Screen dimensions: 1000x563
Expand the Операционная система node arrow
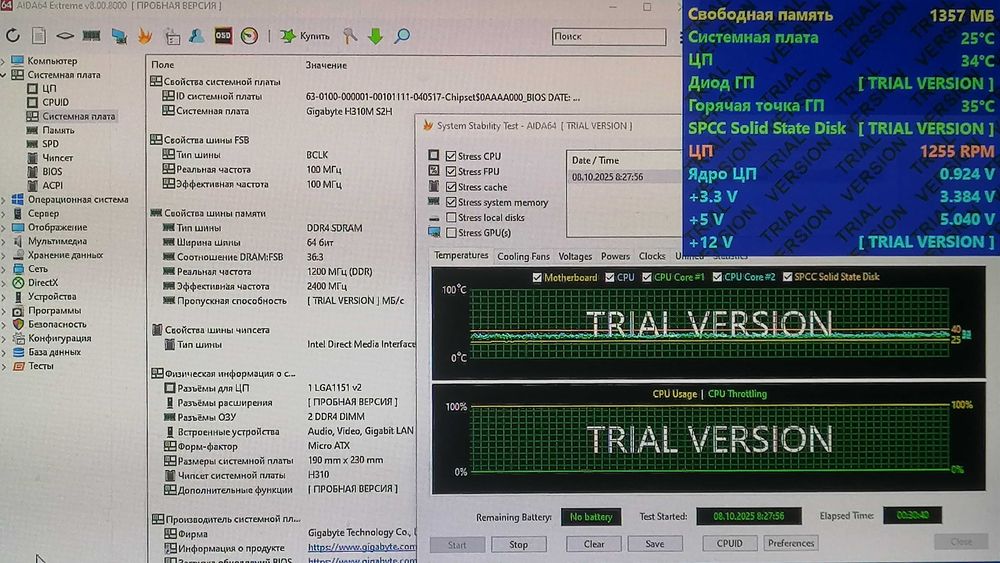pyautogui.click(x=4, y=200)
